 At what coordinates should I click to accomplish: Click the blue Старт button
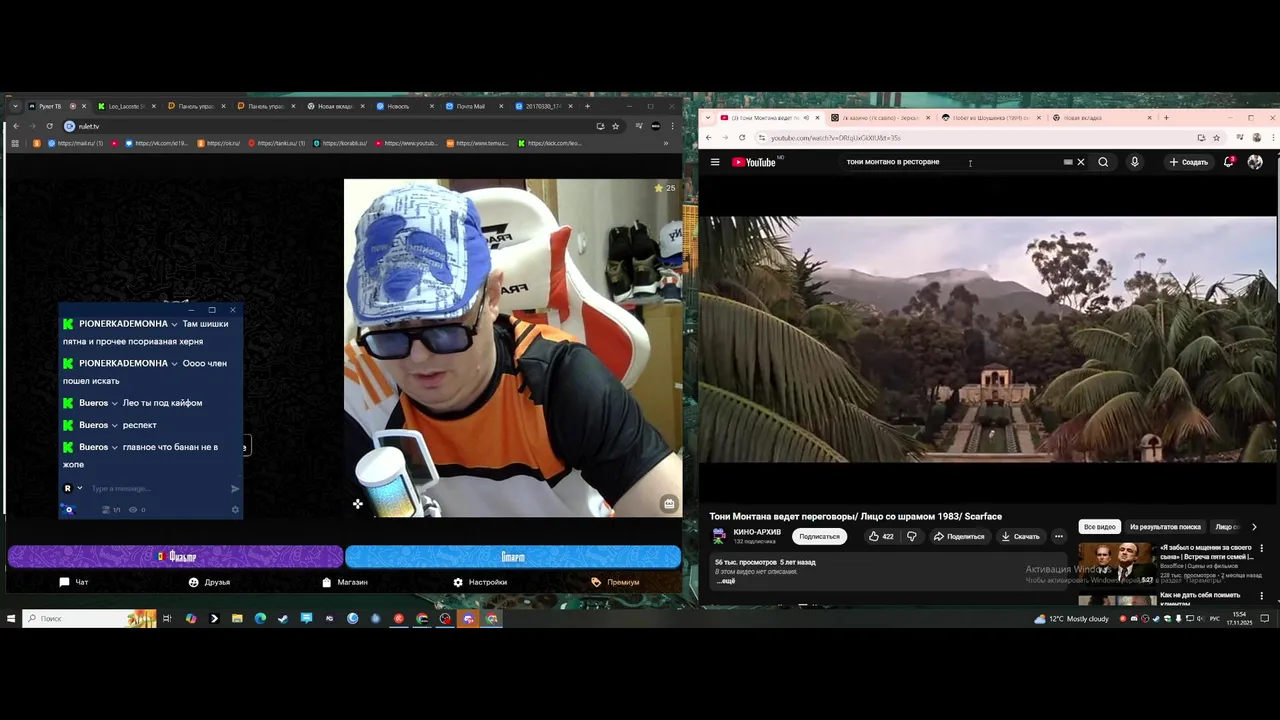point(513,556)
